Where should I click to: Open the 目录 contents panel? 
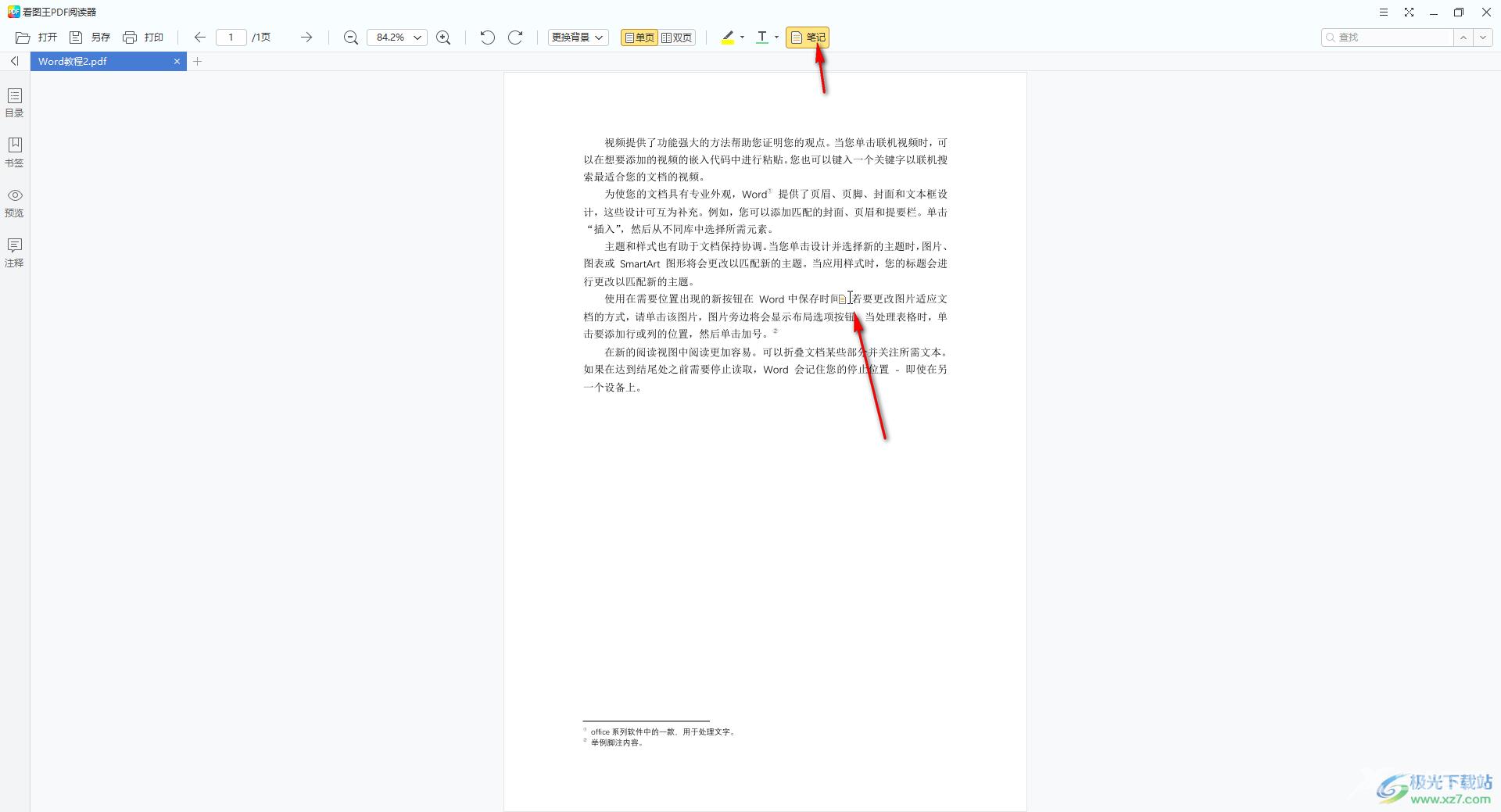(14, 102)
